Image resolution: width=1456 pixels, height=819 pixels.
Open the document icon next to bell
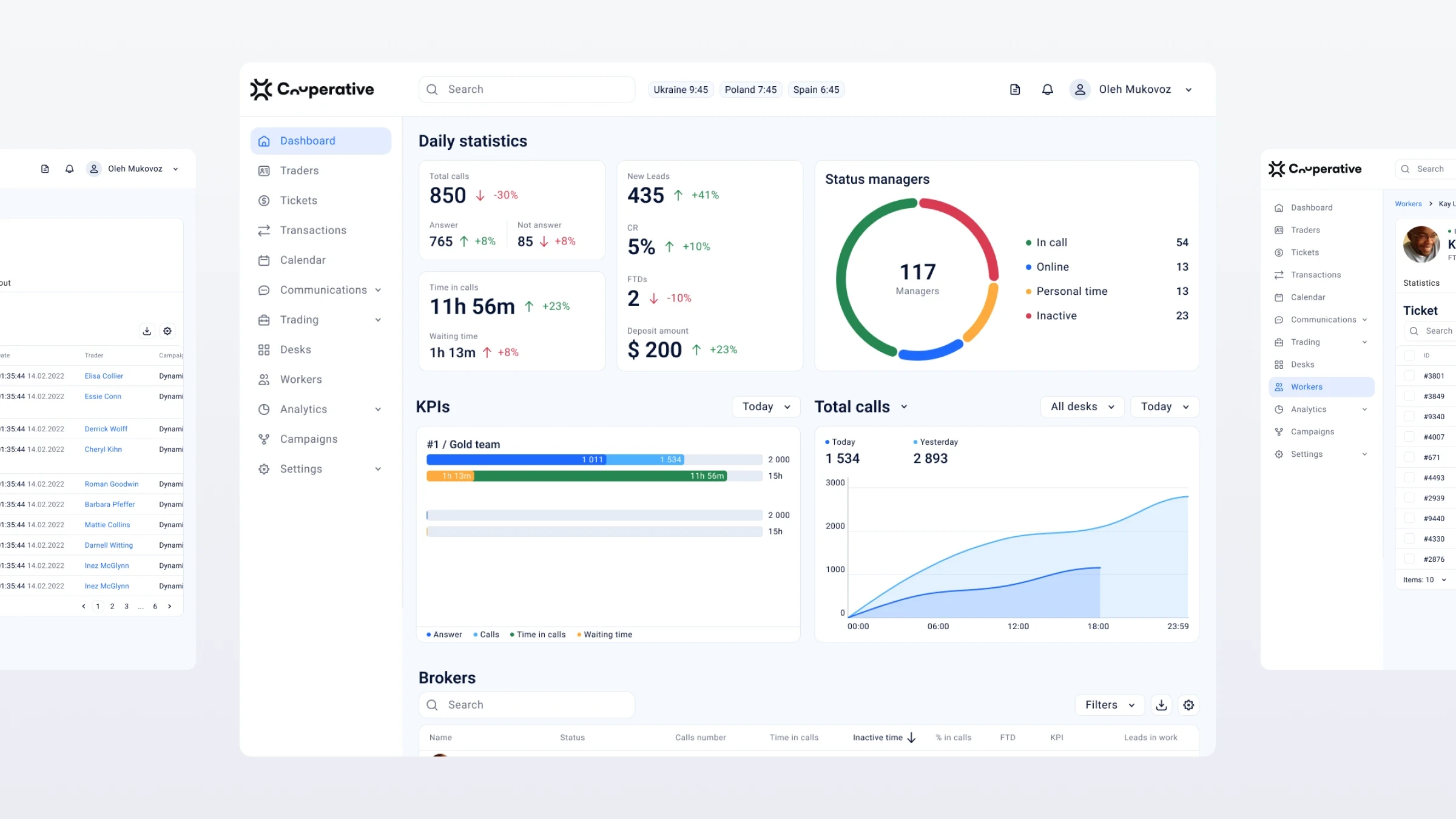tap(1015, 90)
